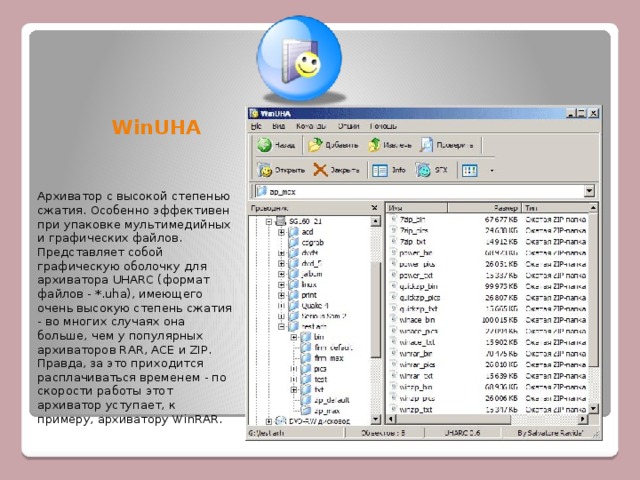Click the print folder icon in tree
The width and height of the screenshot is (640, 480).
(294, 295)
